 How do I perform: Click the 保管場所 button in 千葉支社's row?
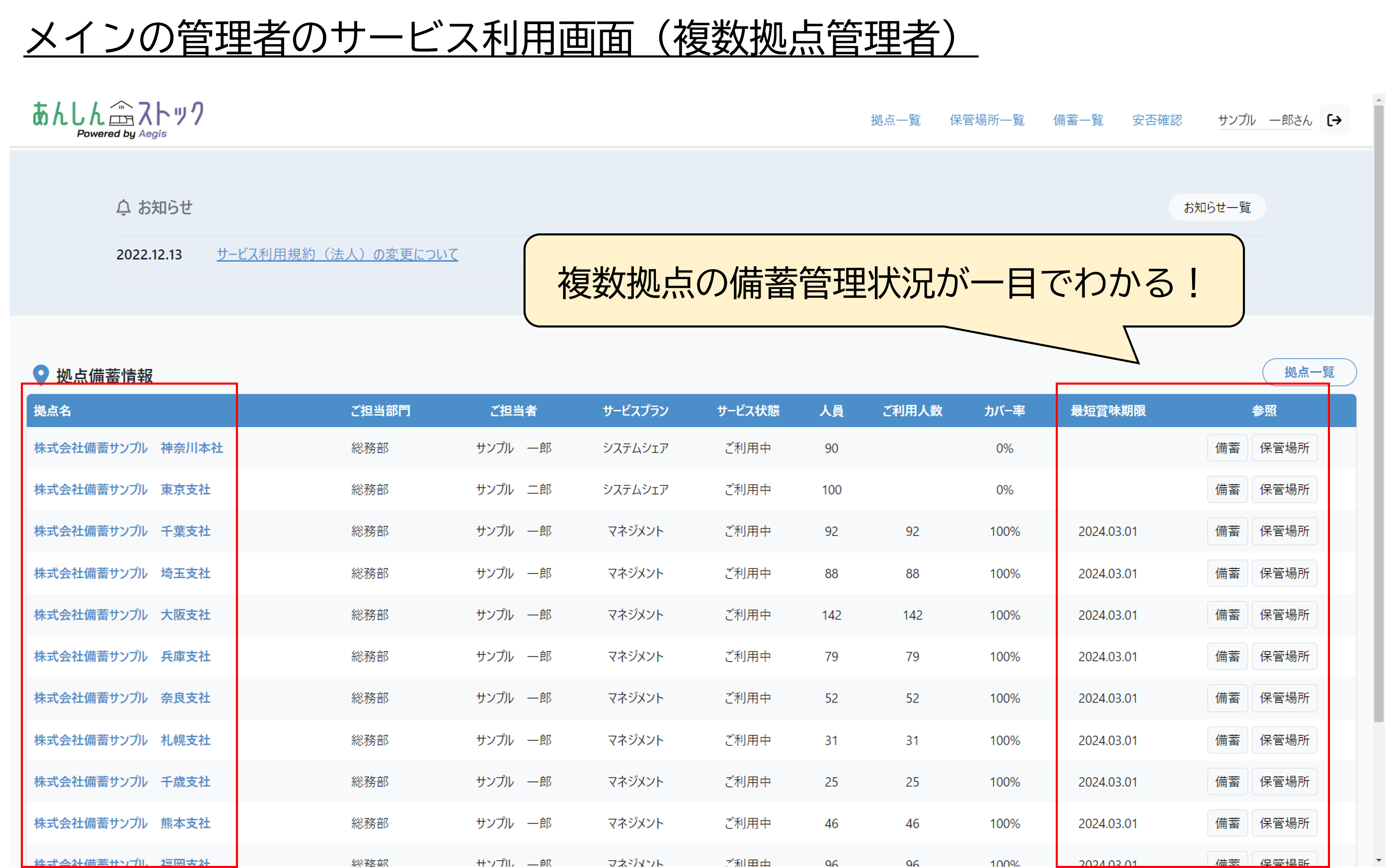click(x=1284, y=531)
